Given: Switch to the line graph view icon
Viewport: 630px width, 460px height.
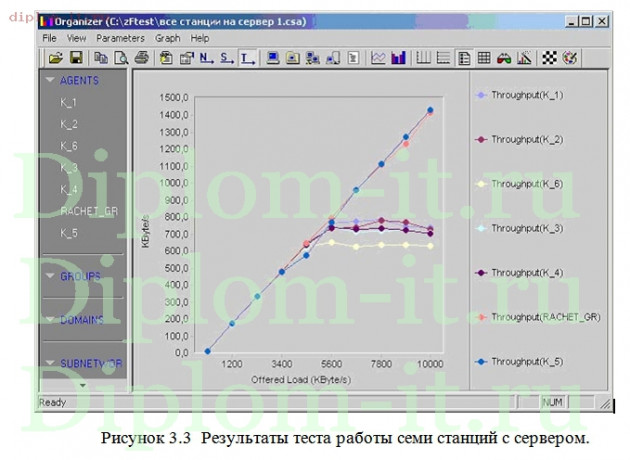Looking at the screenshot, I should click(378, 58).
